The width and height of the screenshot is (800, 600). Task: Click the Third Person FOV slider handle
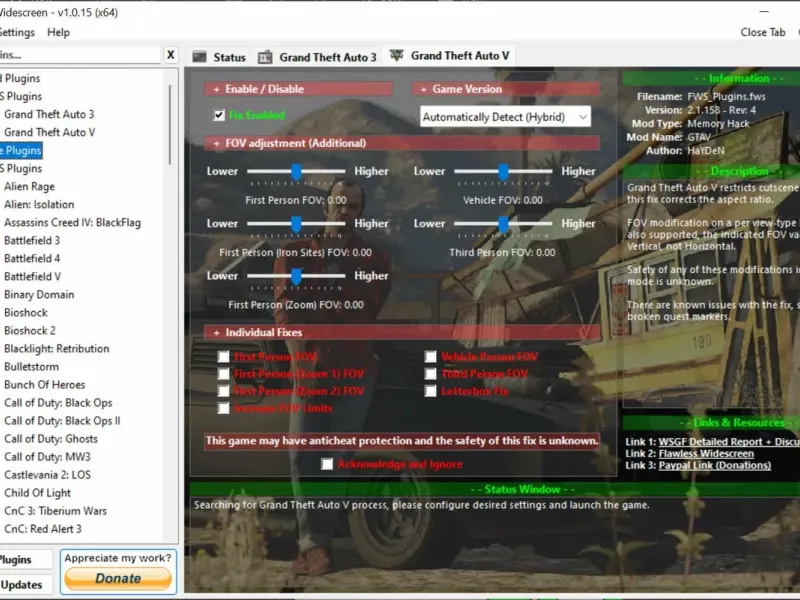504,224
